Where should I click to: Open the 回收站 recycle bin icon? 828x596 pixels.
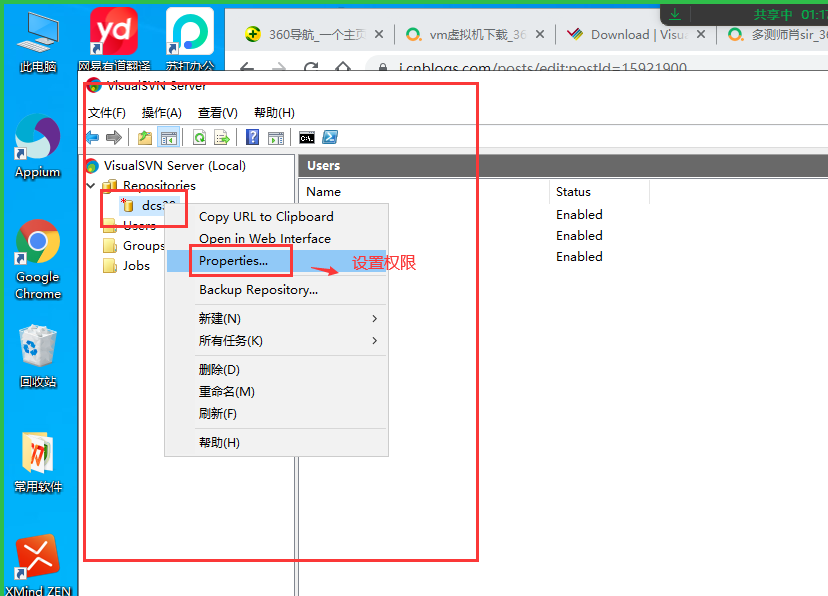click(x=37, y=356)
